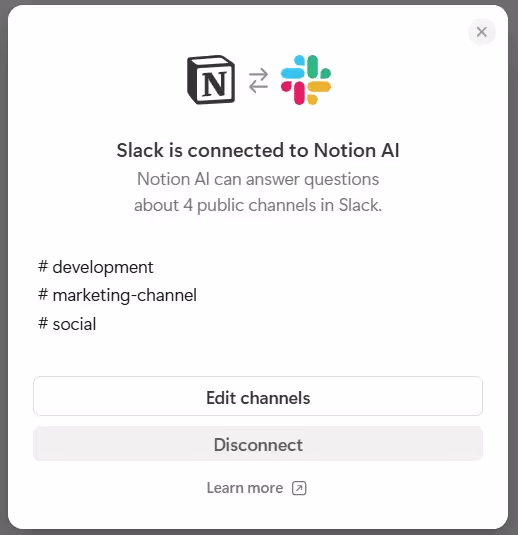Open the external link arrow icon
Screen dimensions: 518x535
299,488
